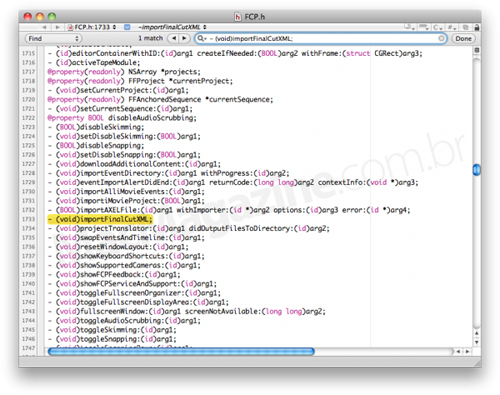
Task: Click highlighted importFinalCutXML line 1733
Action: point(100,219)
